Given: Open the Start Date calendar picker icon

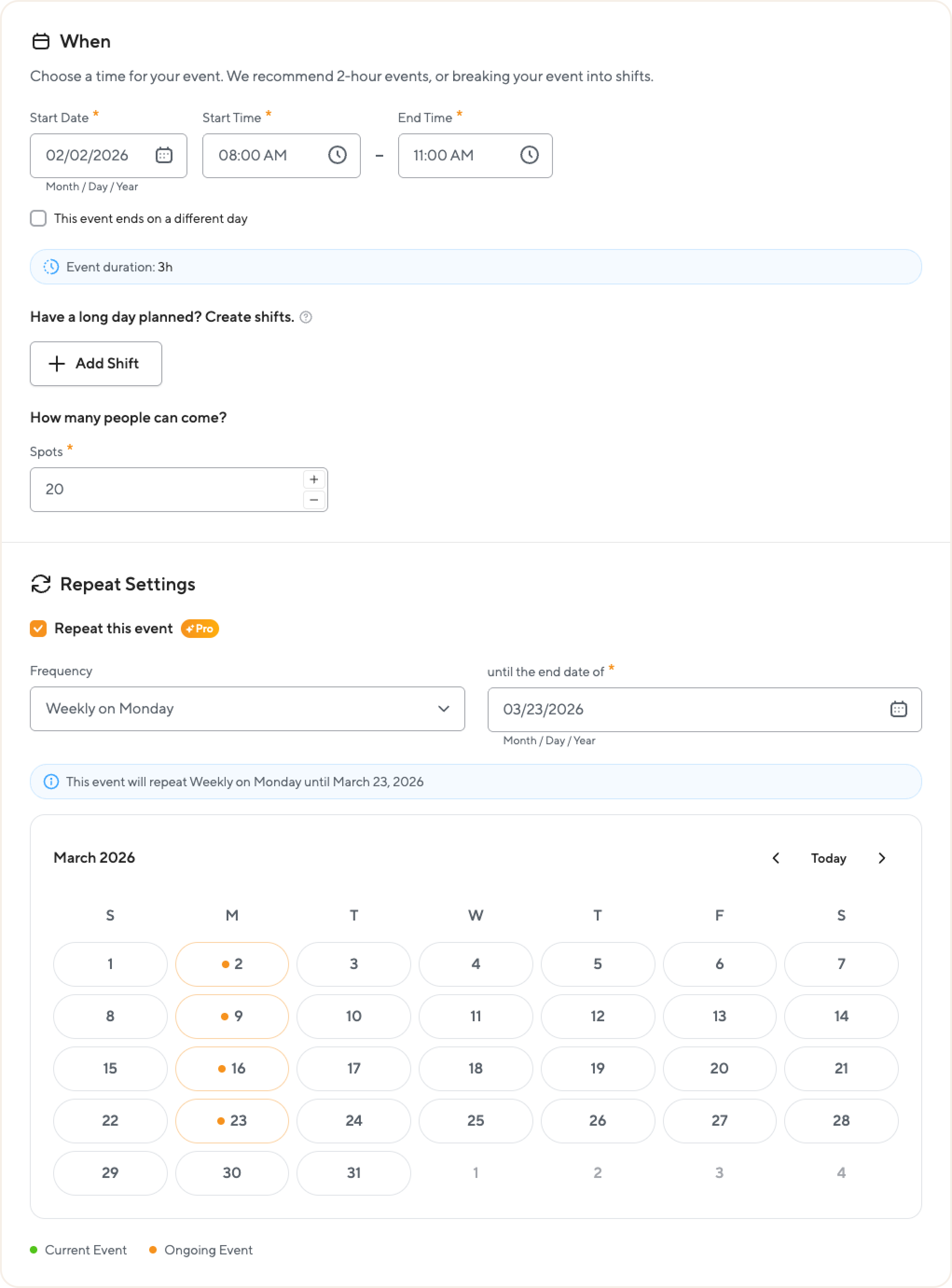Looking at the screenshot, I should tap(164, 155).
